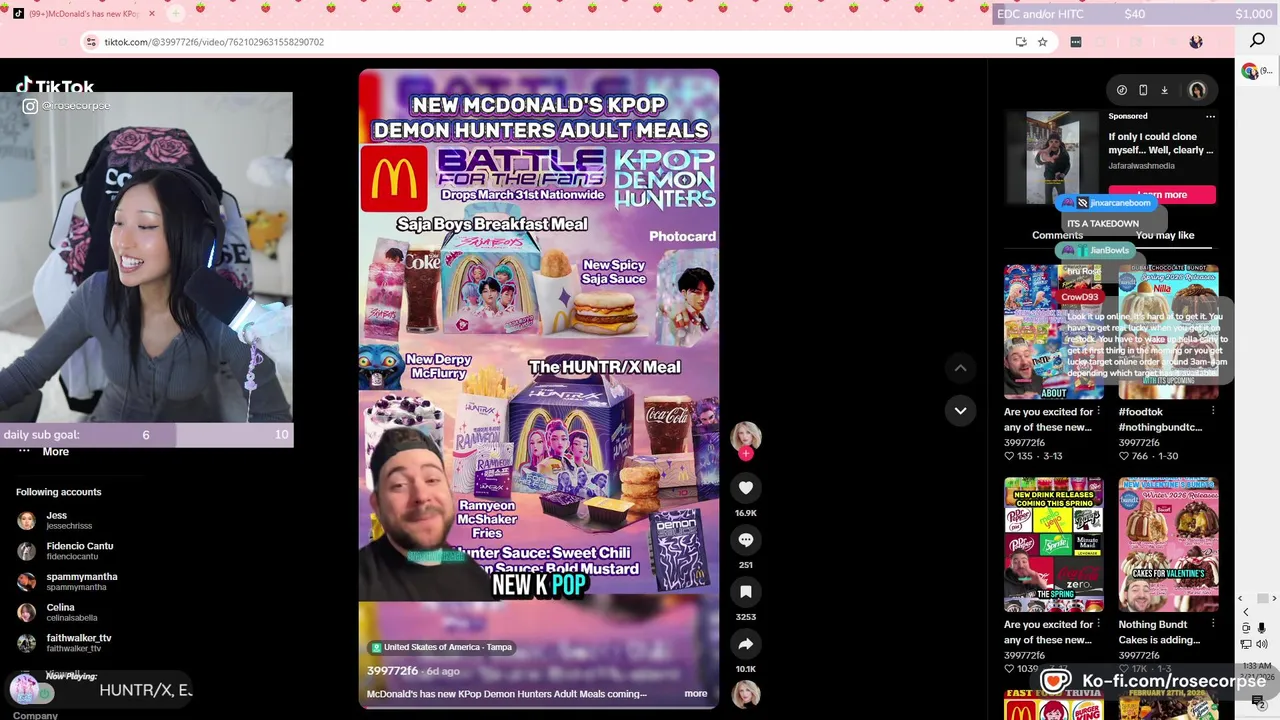Viewport: 1280px width, 720px height.
Task: Bookmark this page with the star icon
Action: tap(1042, 42)
